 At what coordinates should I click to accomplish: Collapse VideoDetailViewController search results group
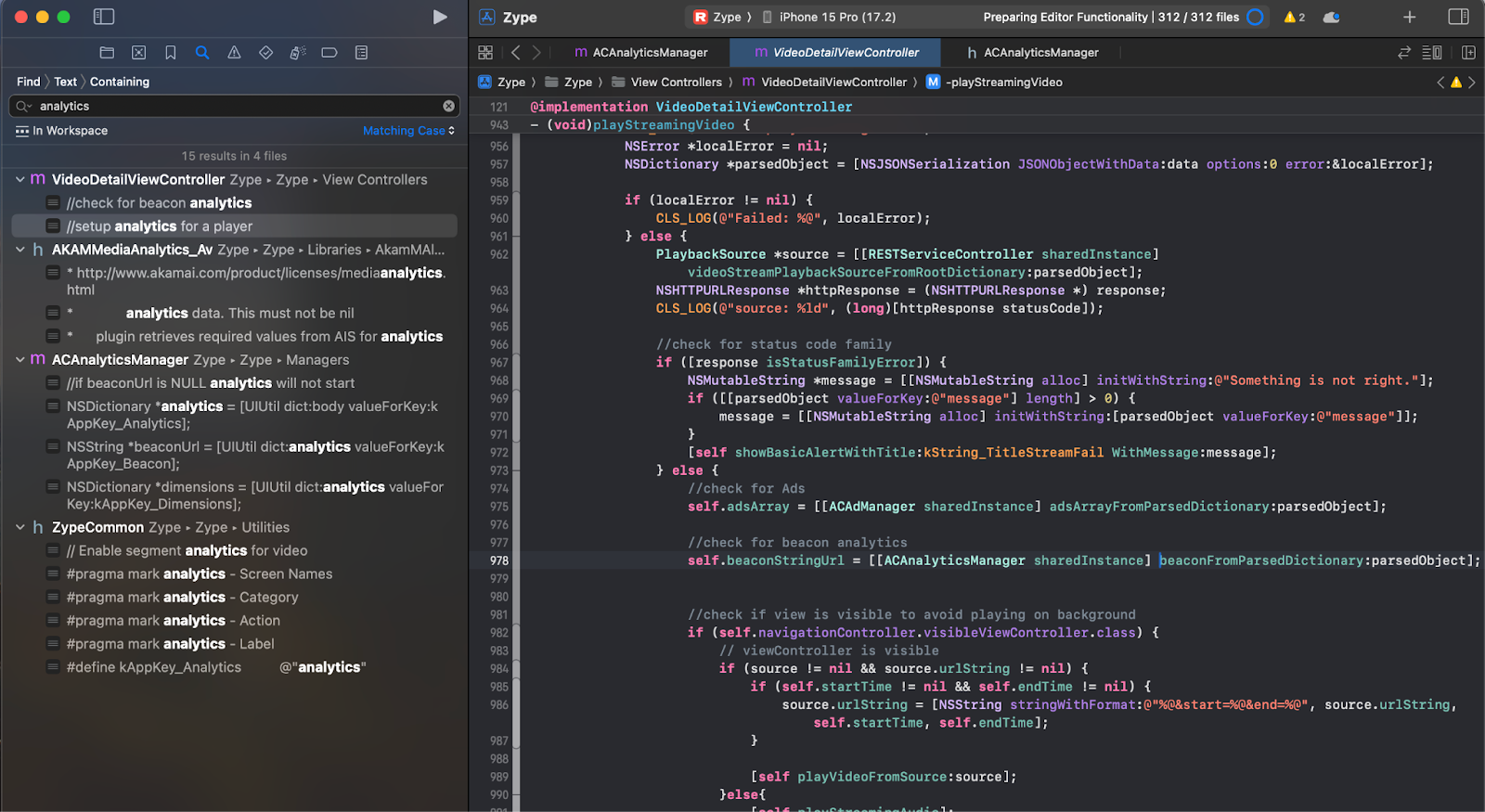point(20,179)
